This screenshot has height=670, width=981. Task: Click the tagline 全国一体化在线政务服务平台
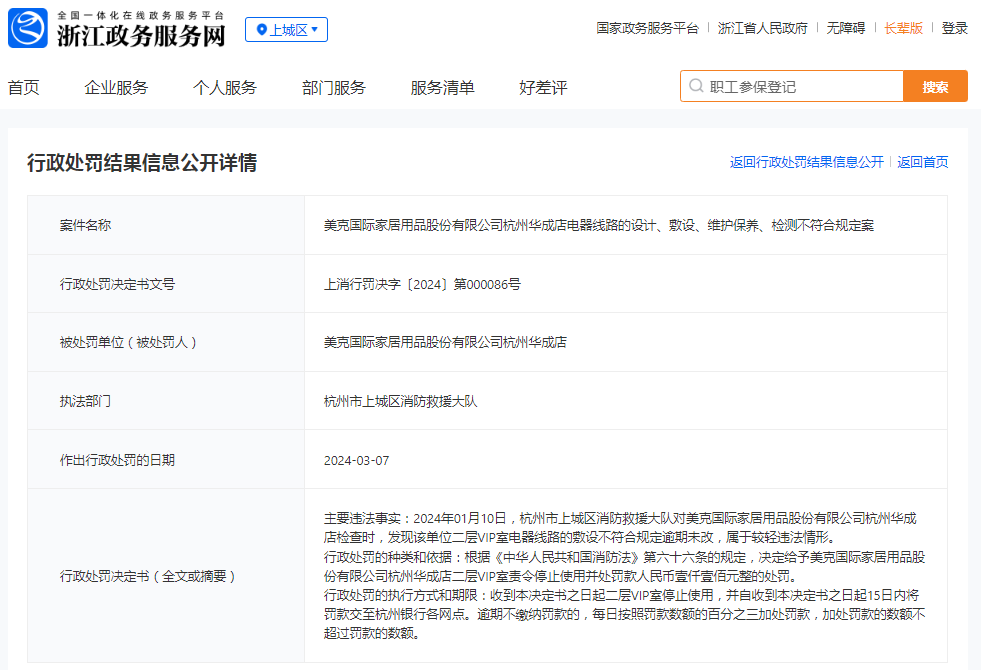coord(141,15)
